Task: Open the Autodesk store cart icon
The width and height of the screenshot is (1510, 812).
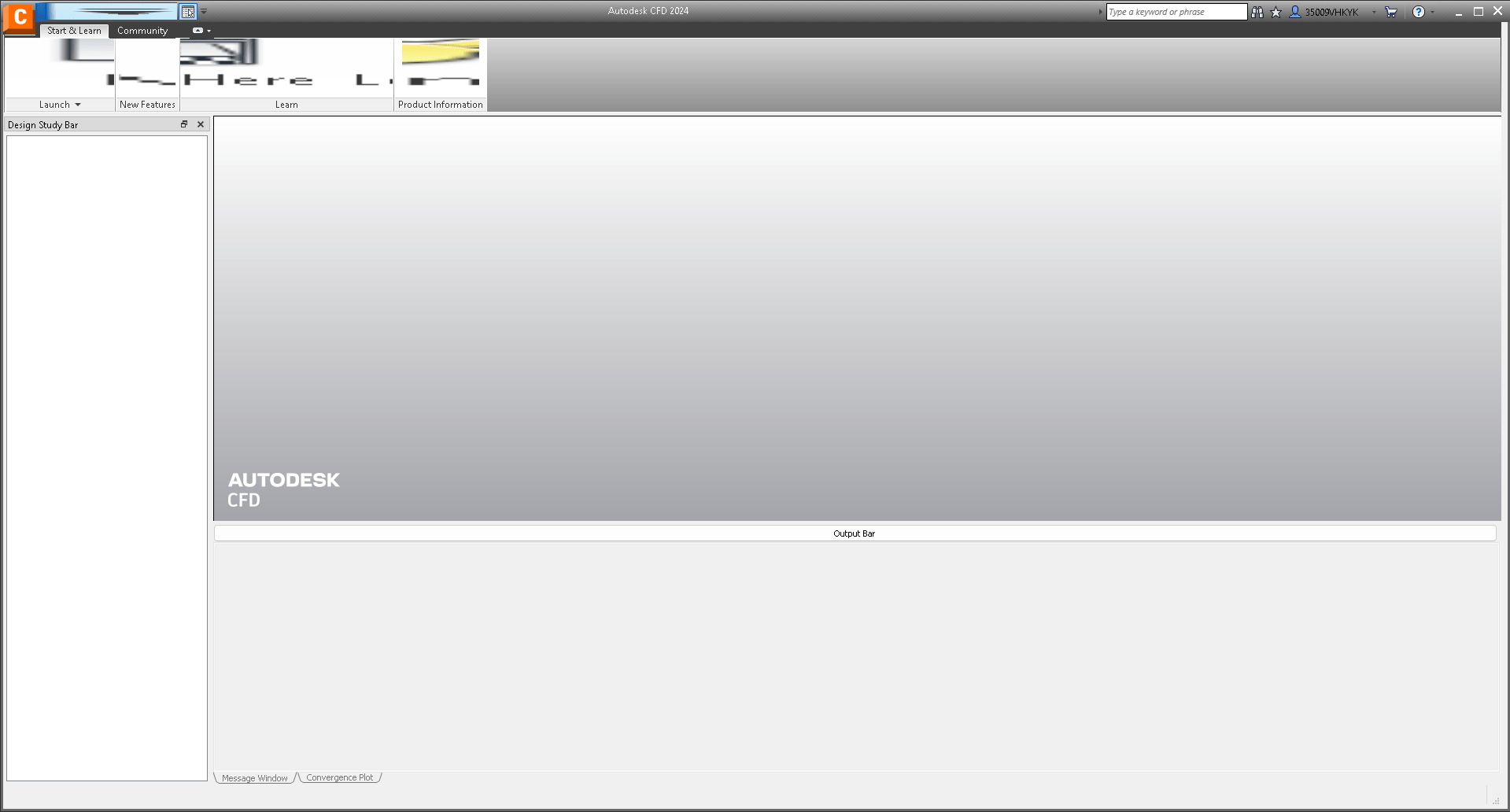Action: [1391, 12]
